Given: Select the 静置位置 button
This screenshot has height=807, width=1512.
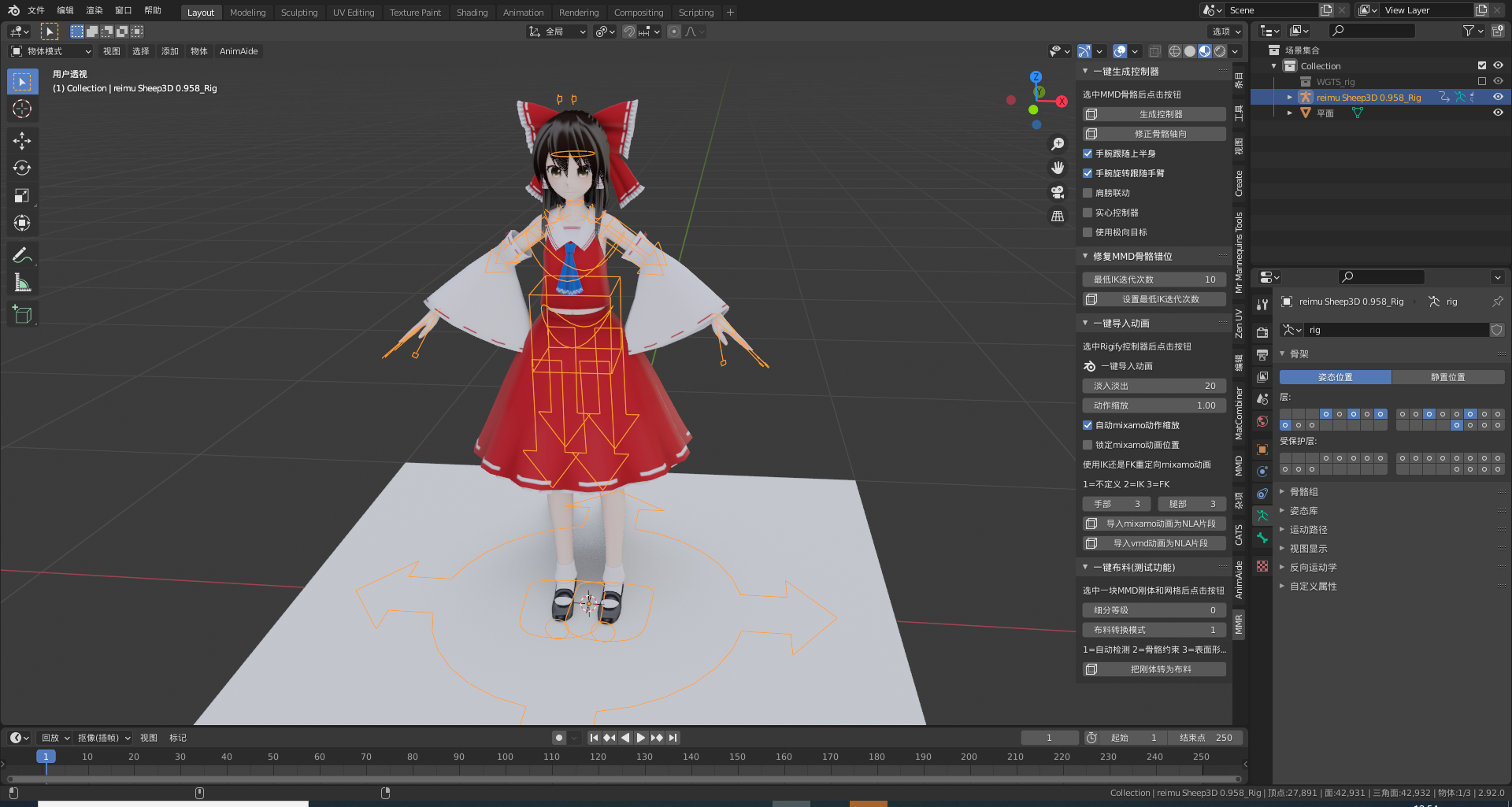Looking at the screenshot, I should click(1448, 377).
